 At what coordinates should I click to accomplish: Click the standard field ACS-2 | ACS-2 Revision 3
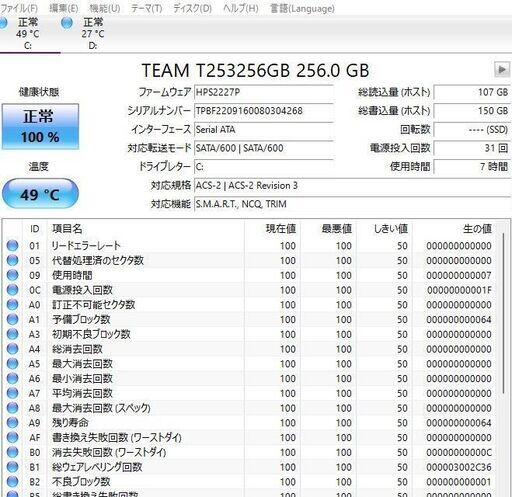tap(352, 185)
